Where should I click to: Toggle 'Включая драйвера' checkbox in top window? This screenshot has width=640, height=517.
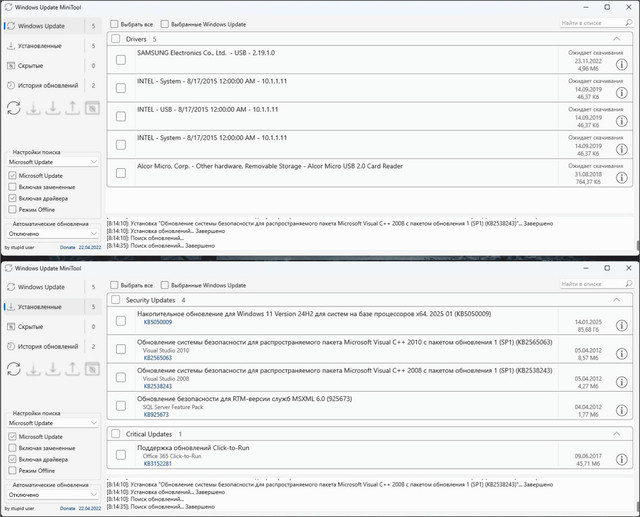[12, 198]
